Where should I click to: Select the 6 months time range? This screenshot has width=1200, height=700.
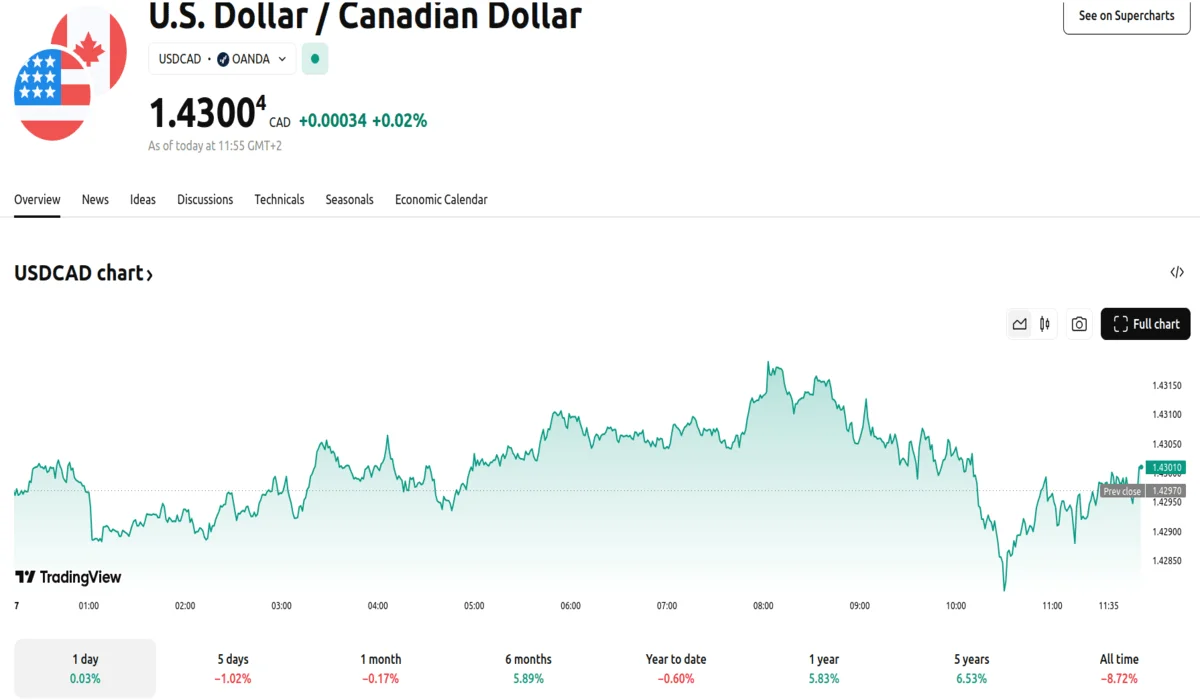528,668
